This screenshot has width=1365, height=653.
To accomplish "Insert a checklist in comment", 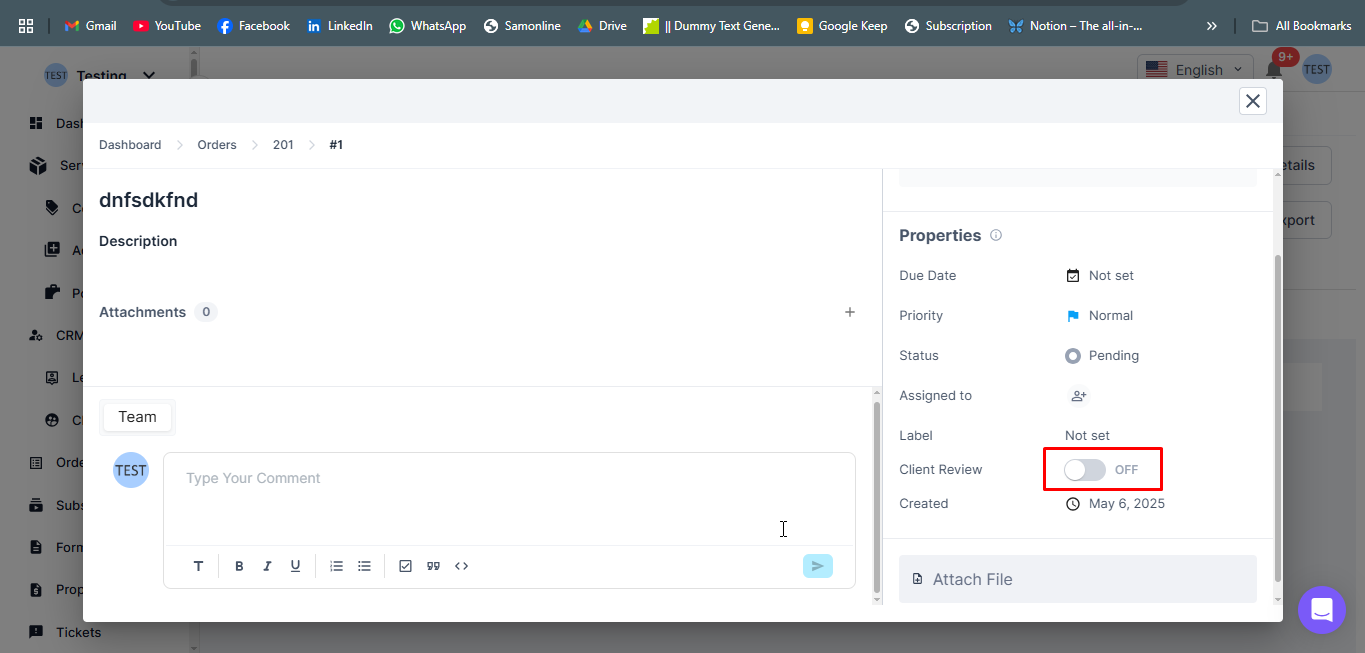I will (x=405, y=566).
